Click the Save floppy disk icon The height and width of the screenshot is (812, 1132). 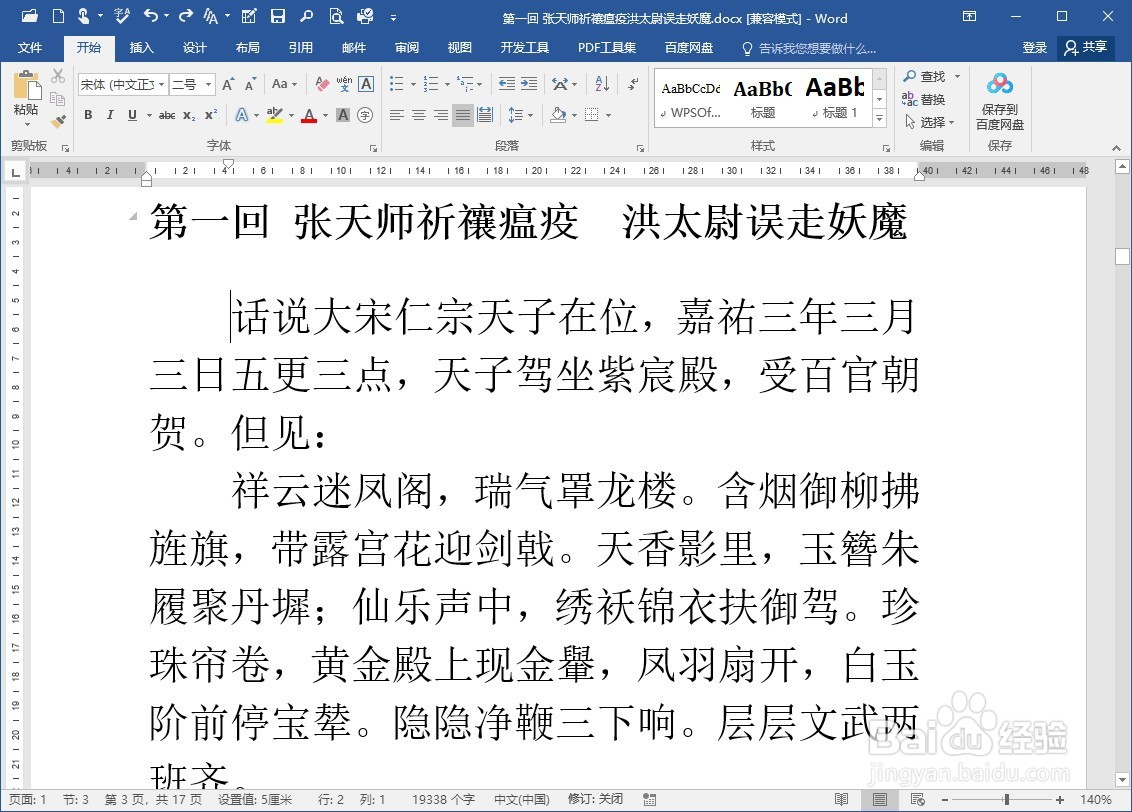coord(277,16)
